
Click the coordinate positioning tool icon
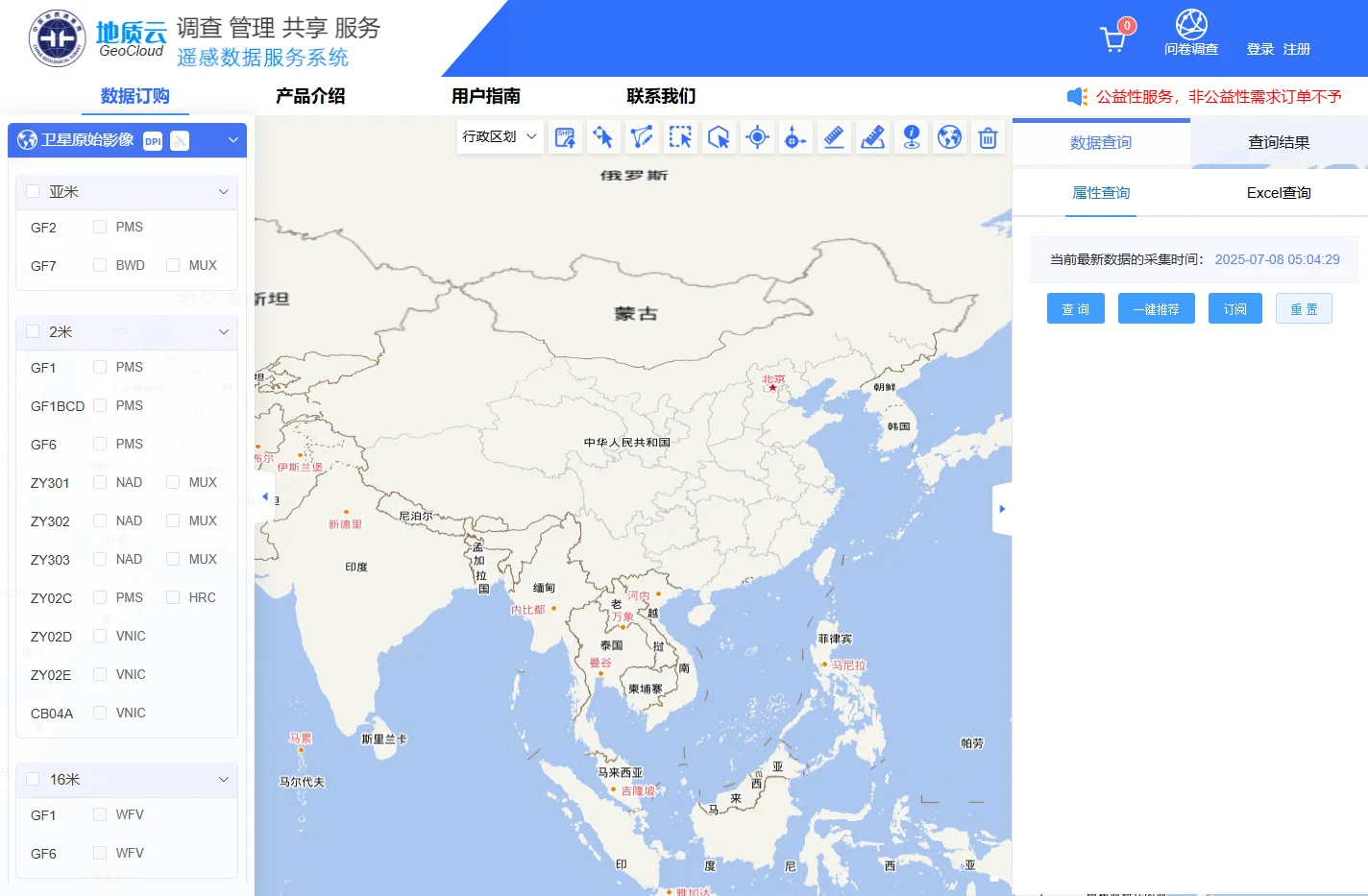[x=795, y=137]
